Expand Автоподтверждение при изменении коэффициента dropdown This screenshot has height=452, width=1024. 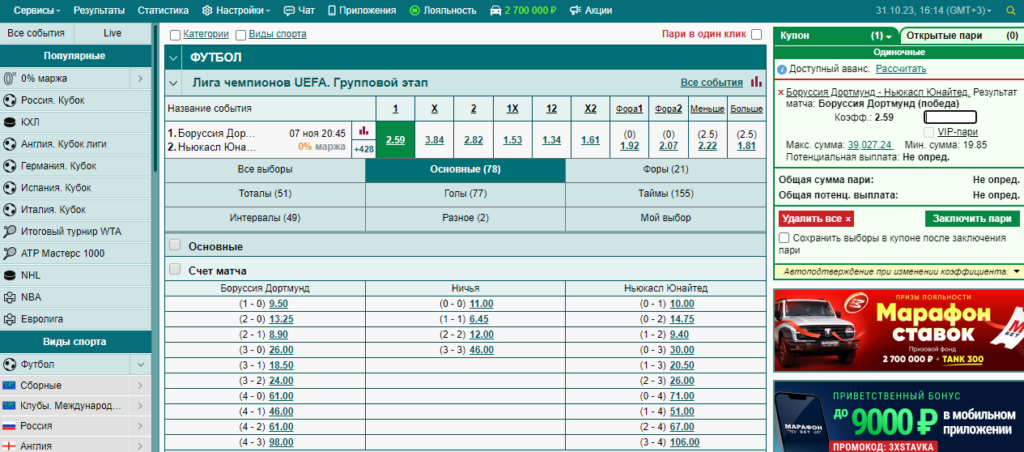1016,271
